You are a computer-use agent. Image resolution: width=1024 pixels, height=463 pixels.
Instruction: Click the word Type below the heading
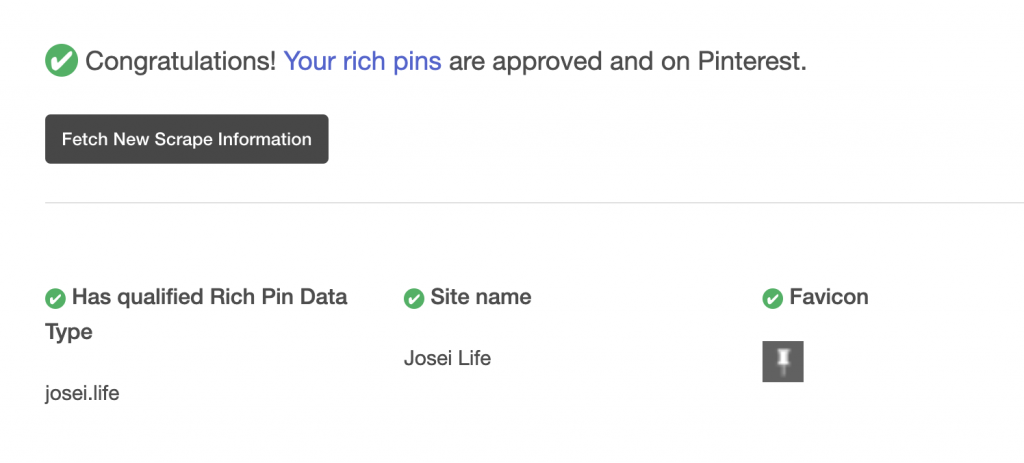(69, 332)
